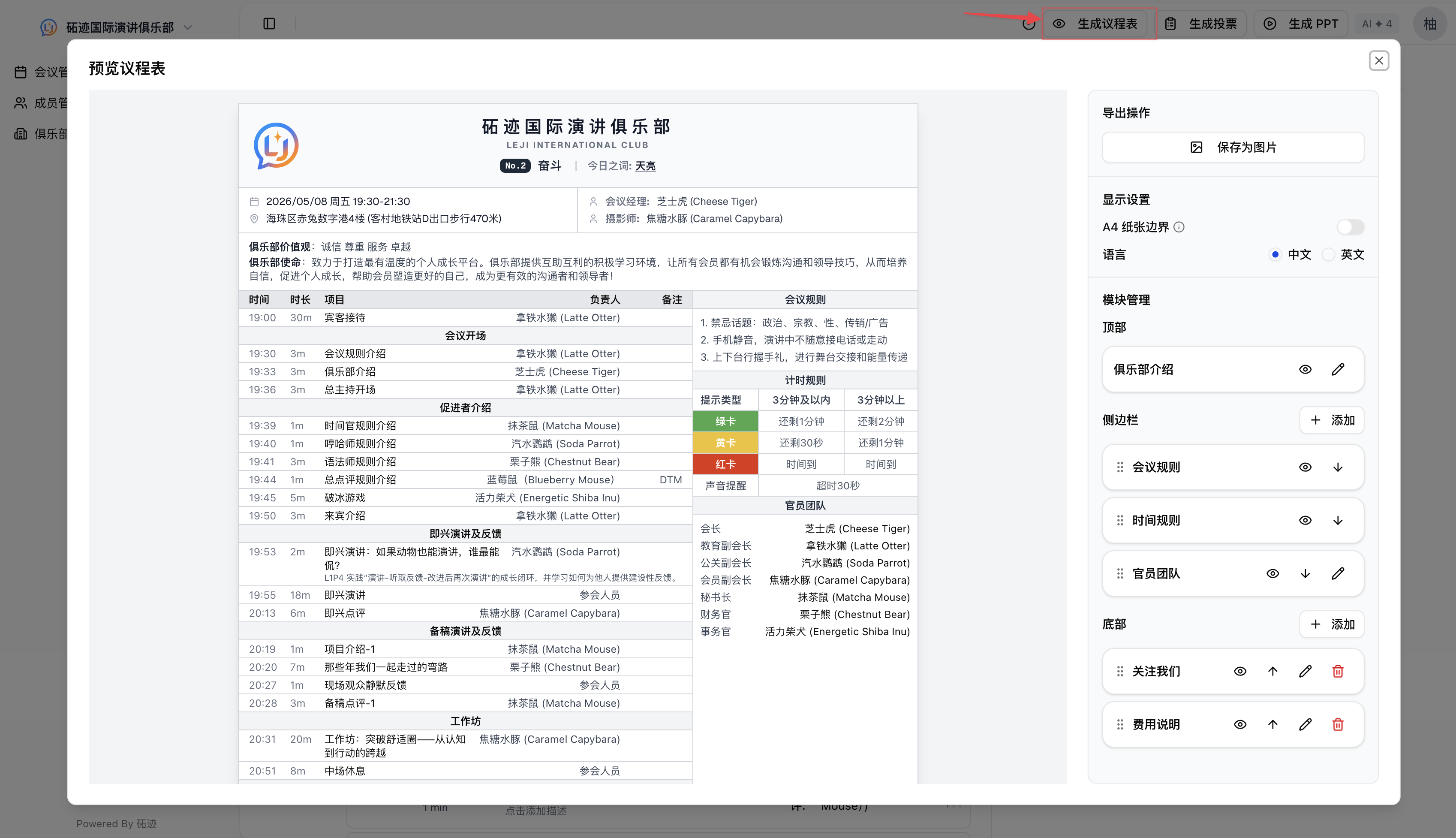
Task: Click 生成议程表 button in top bar
Action: (1095, 24)
